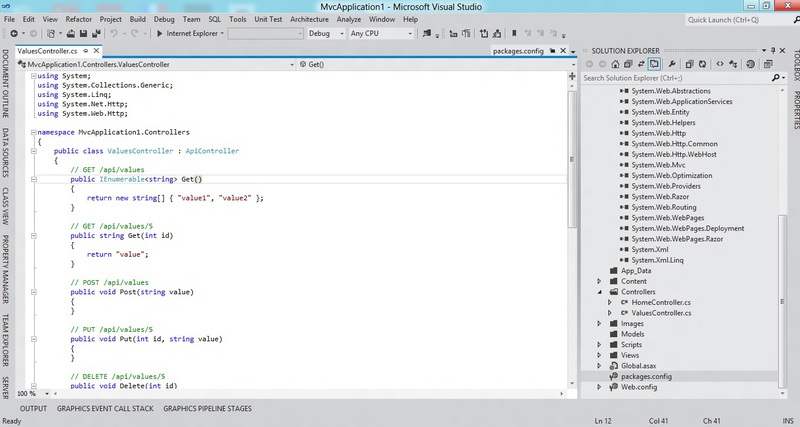Screen dimensions: 800x427
Task: Open the Build menu
Action: [x=138, y=19]
